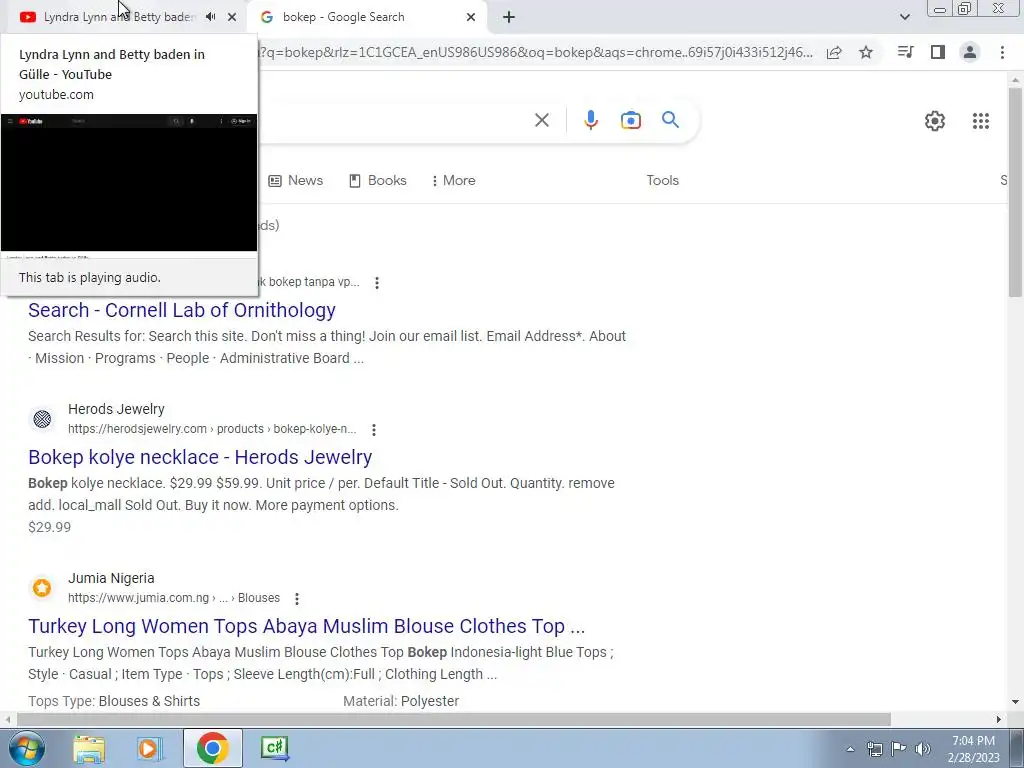
Task: Open the network status tray icon
Action: (x=874, y=749)
